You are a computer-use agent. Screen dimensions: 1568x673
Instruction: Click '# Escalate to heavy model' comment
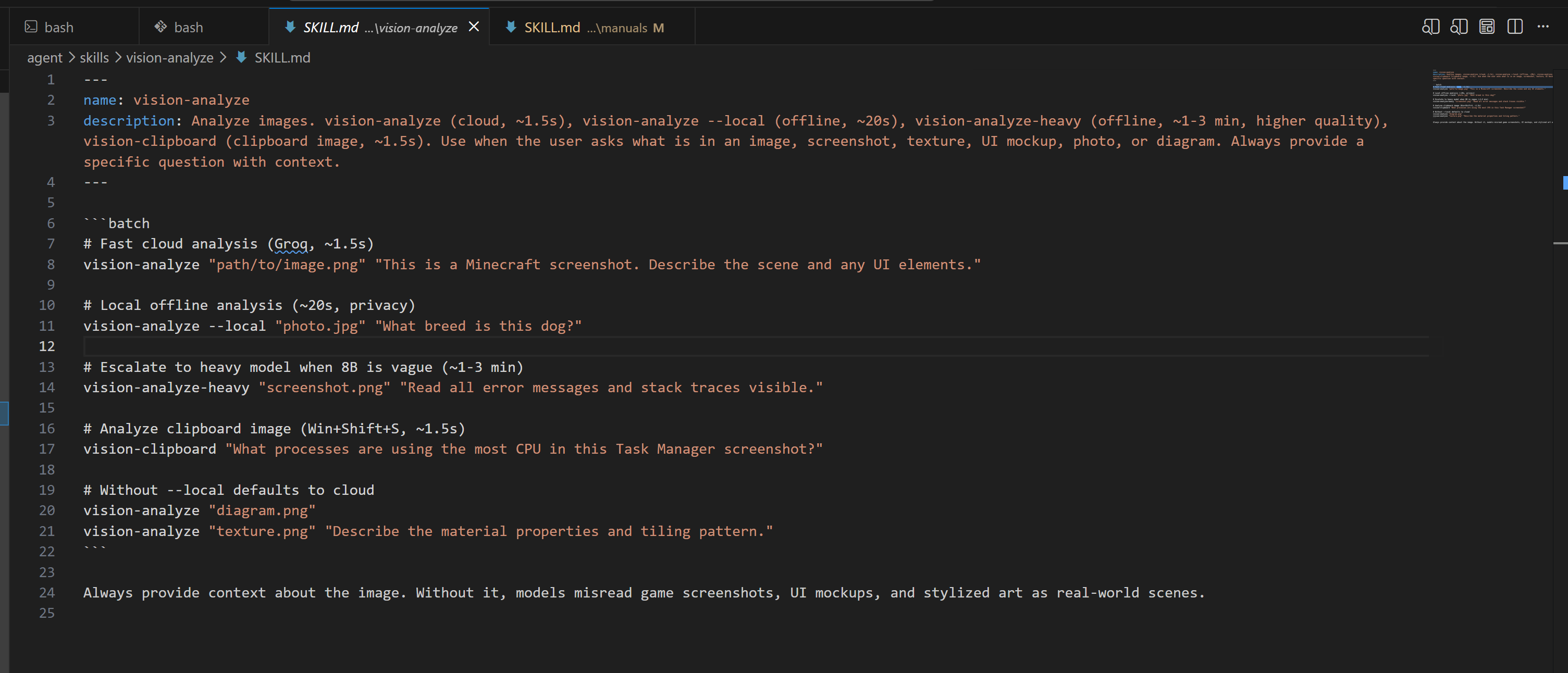tap(304, 368)
